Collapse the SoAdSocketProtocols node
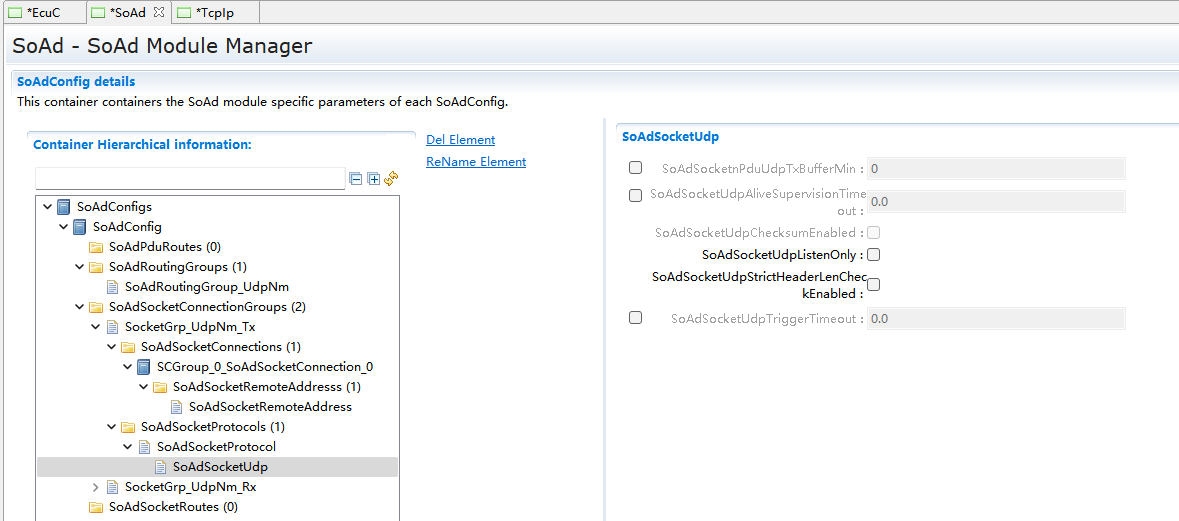 click(112, 427)
